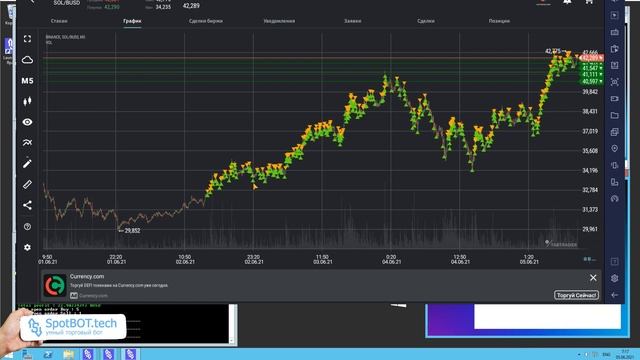This screenshot has width=640, height=360.
Task: Open the help question-mark icon in chart toolbar
Action: point(27,227)
